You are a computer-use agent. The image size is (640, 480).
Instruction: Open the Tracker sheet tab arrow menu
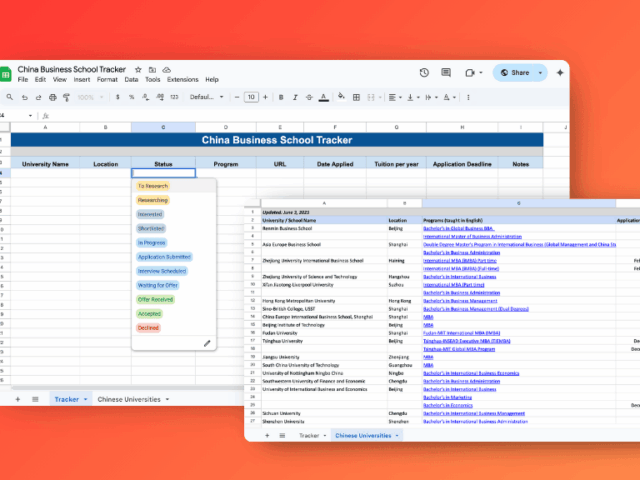85,399
